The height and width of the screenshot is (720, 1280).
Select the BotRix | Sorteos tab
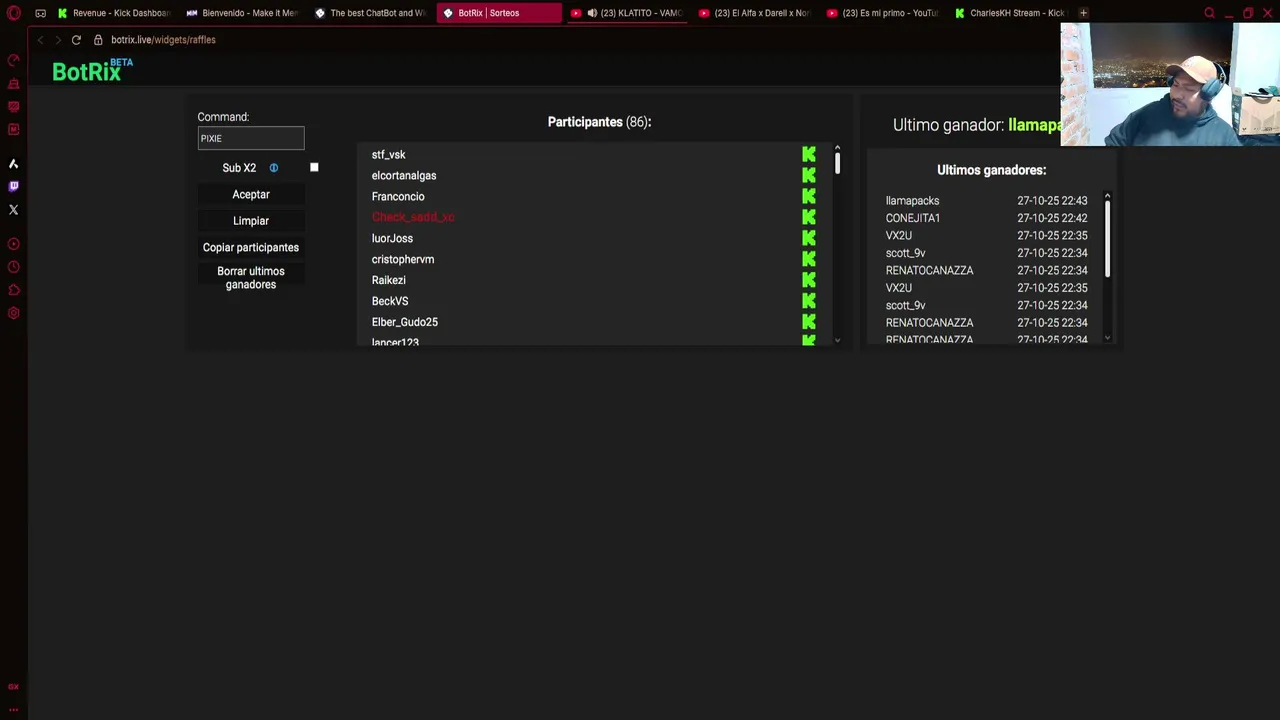click(x=498, y=13)
